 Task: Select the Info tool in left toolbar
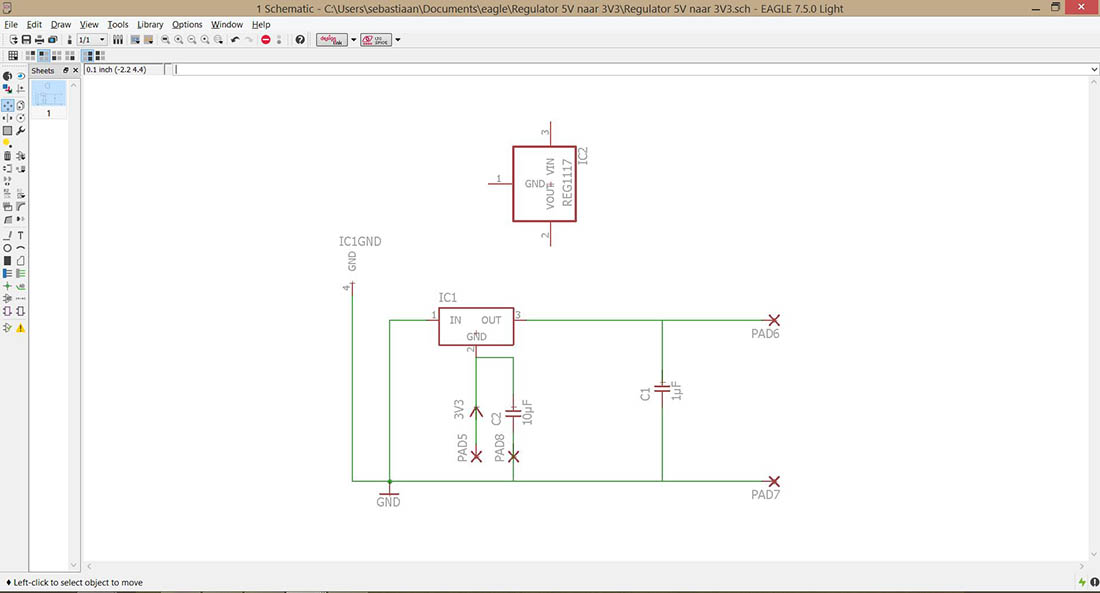7,76
